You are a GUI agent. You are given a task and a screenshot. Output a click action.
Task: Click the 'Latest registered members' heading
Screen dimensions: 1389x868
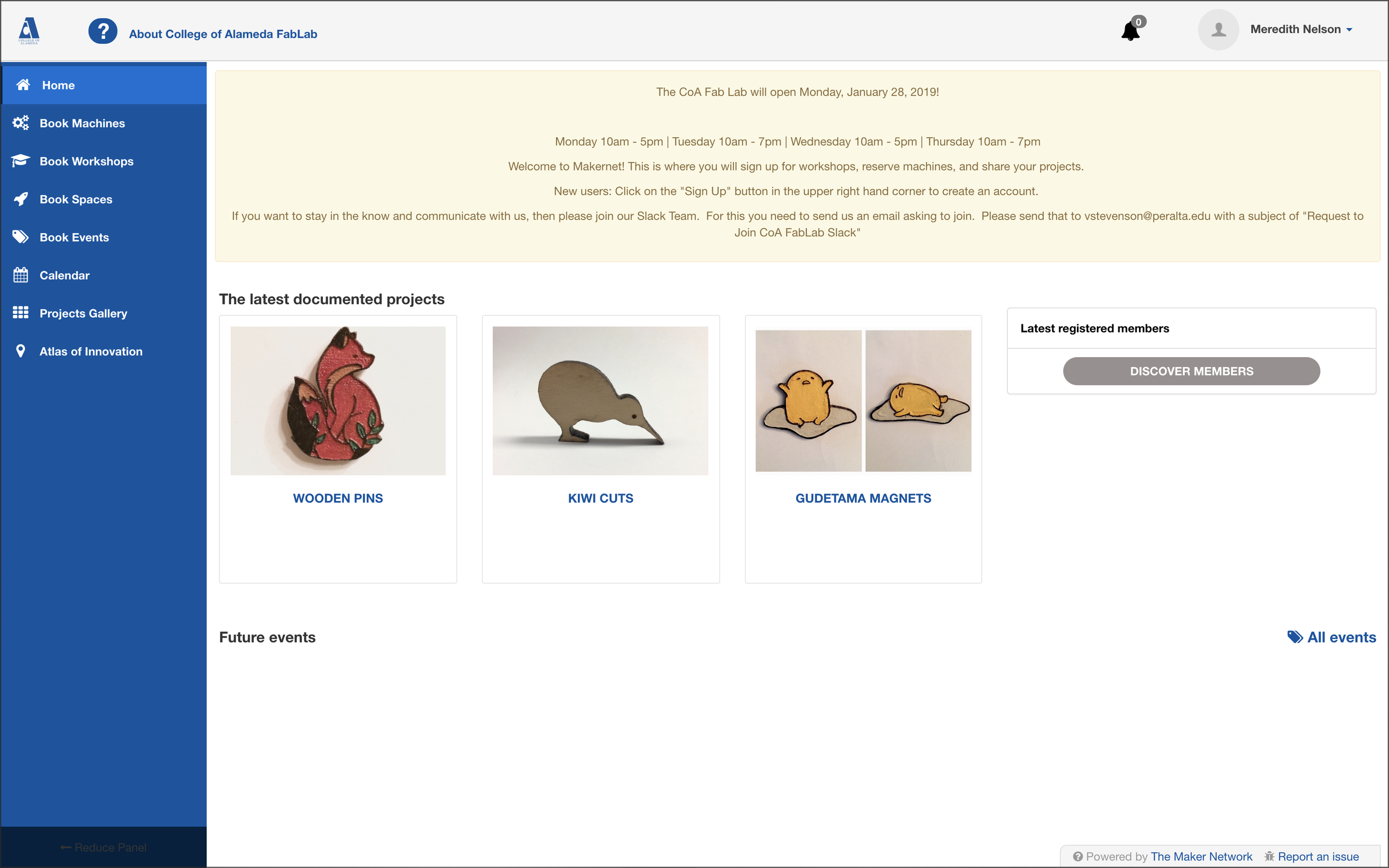(x=1095, y=328)
